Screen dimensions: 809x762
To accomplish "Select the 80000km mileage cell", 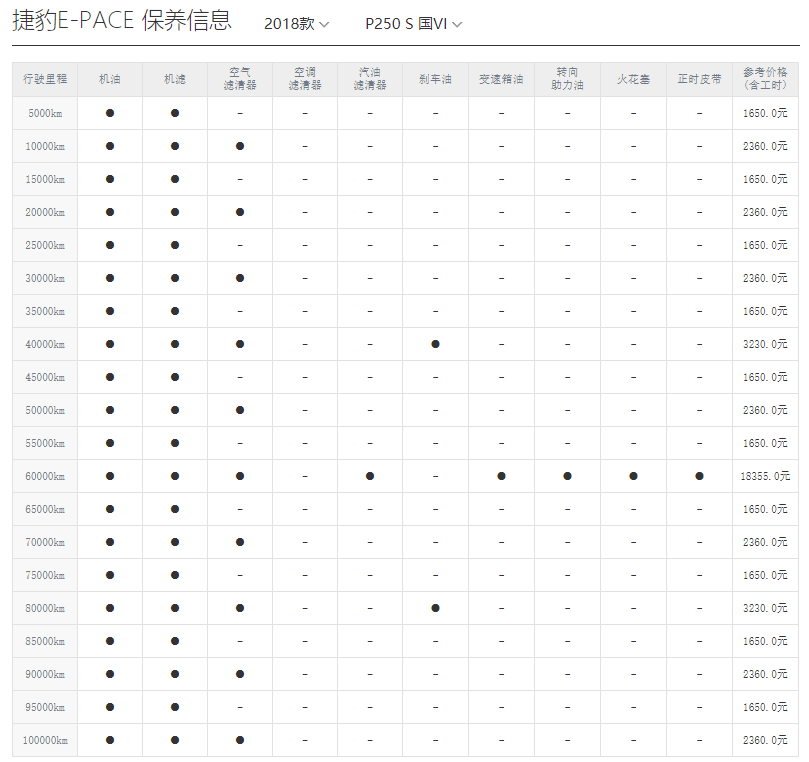I will tap(45, 608).
